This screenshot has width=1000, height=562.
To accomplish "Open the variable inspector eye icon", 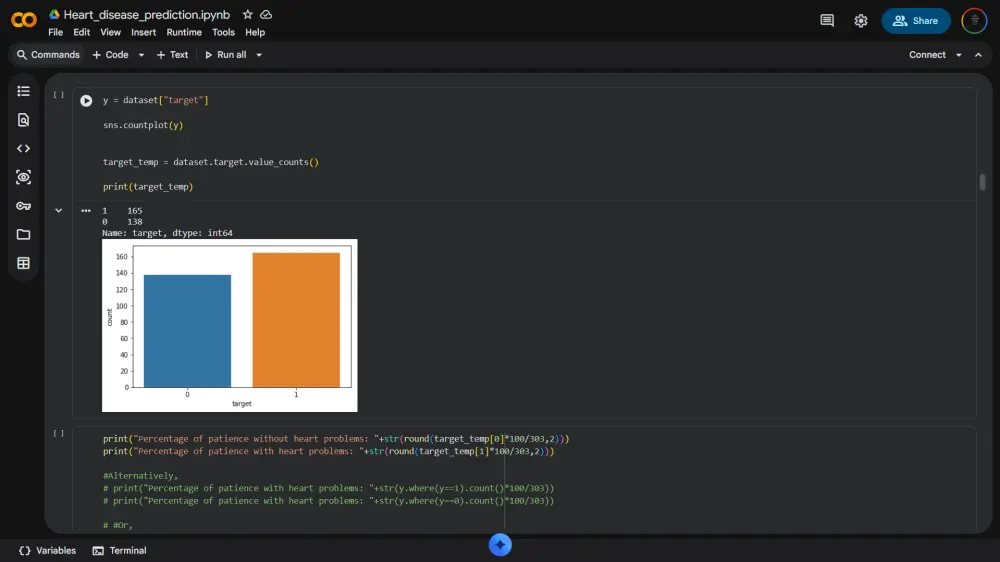I will (24, 177).
